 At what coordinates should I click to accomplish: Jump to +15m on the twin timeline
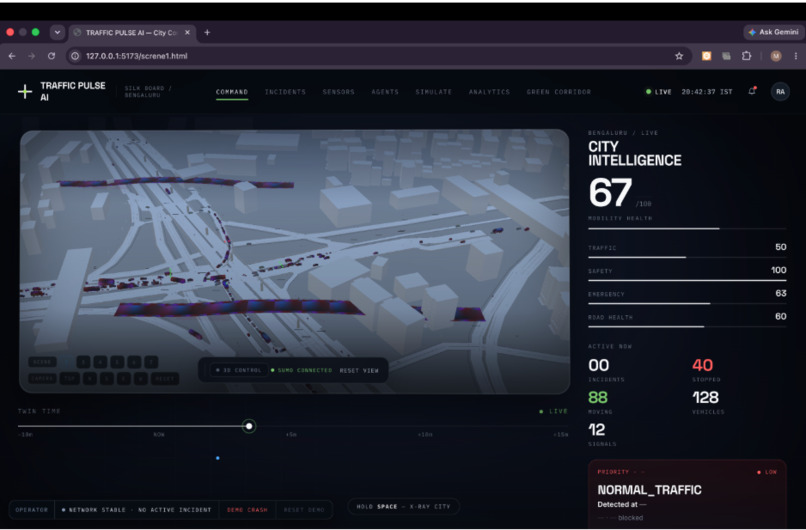[x=561, y=435]
